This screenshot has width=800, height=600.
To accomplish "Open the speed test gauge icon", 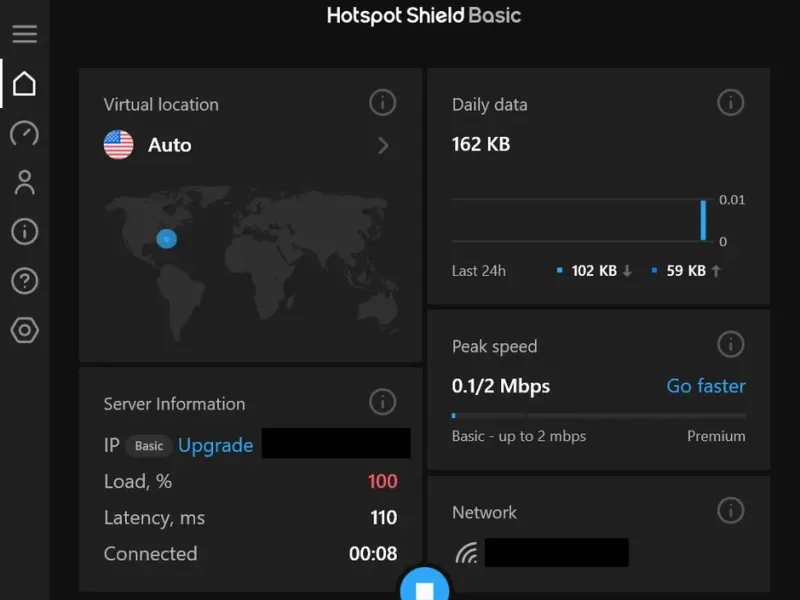I will (24, 133).
